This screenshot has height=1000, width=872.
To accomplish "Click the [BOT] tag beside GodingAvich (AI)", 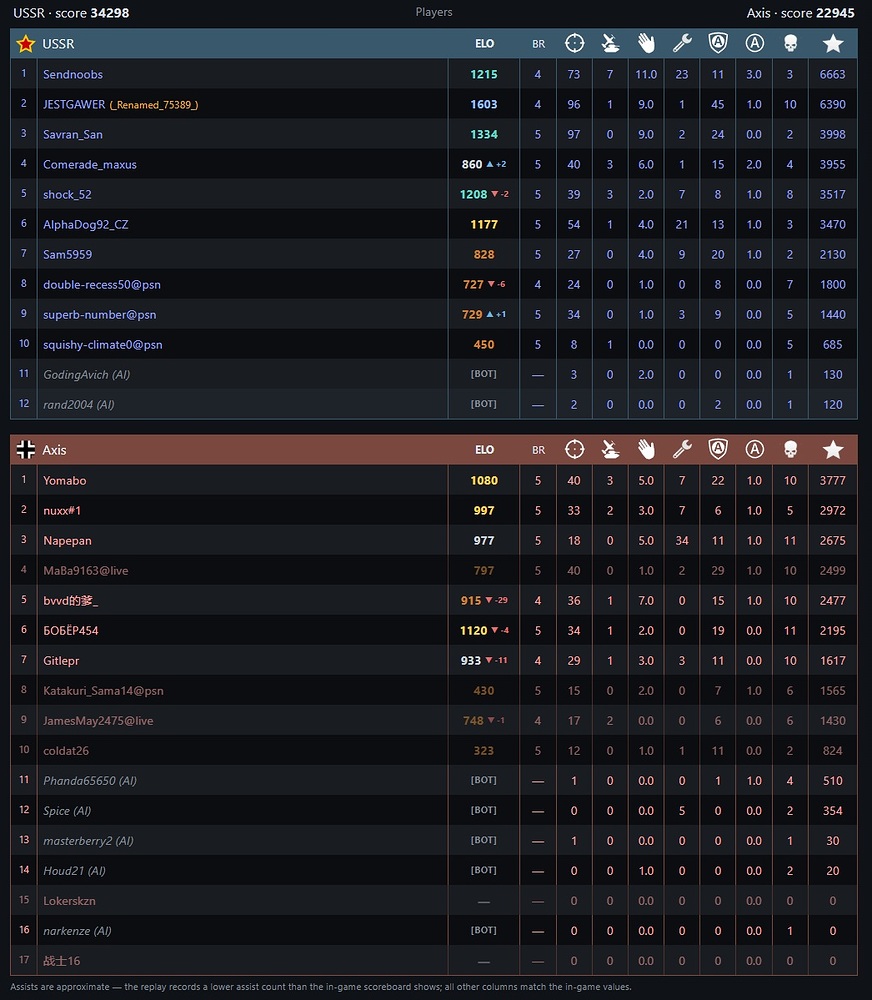I will (x=484, y=374).
